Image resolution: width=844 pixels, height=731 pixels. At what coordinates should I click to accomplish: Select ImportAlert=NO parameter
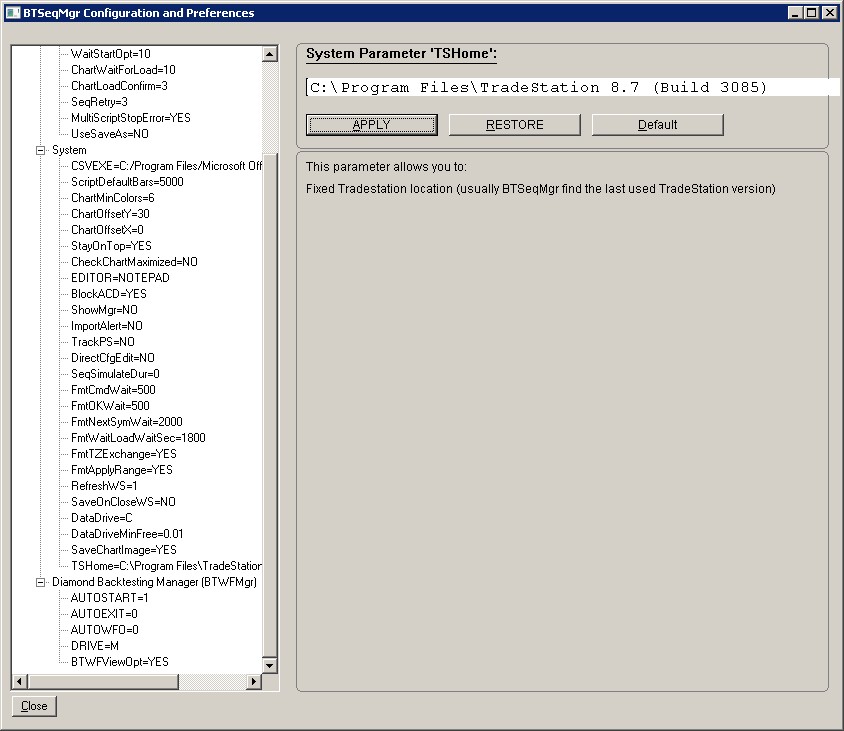pyautogui.click(x=107, y=326)
